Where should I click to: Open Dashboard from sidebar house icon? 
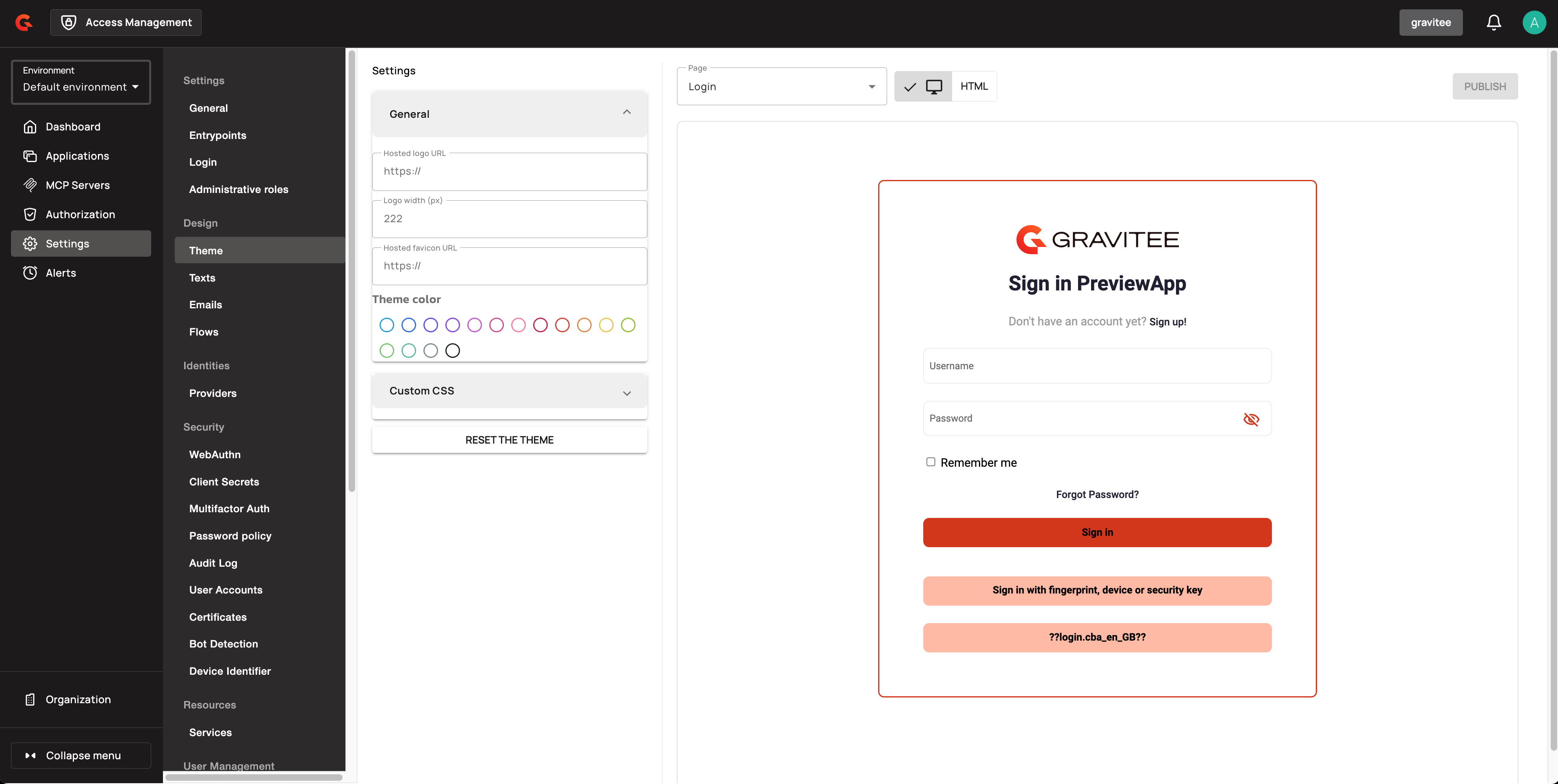point(30,126)
